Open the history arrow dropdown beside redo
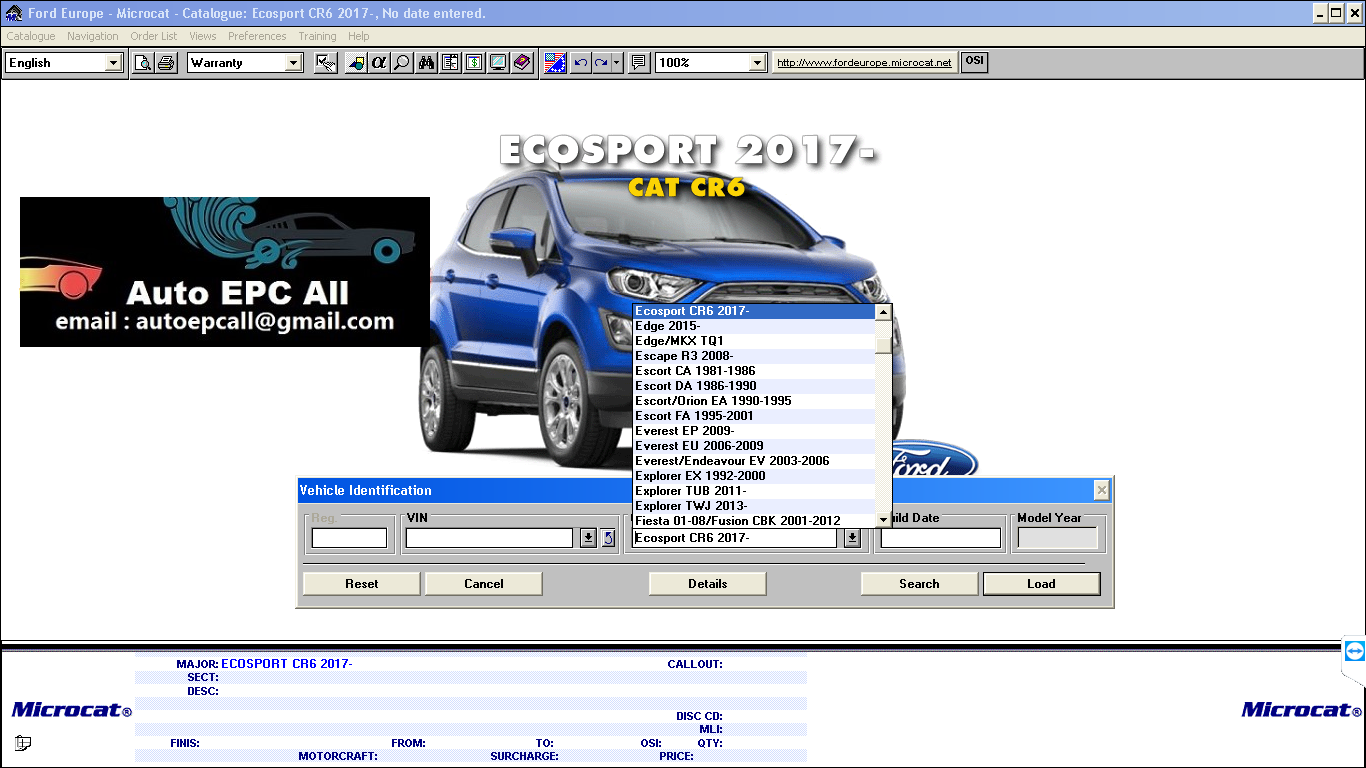The image size is (1366, 768). [617, 62]
